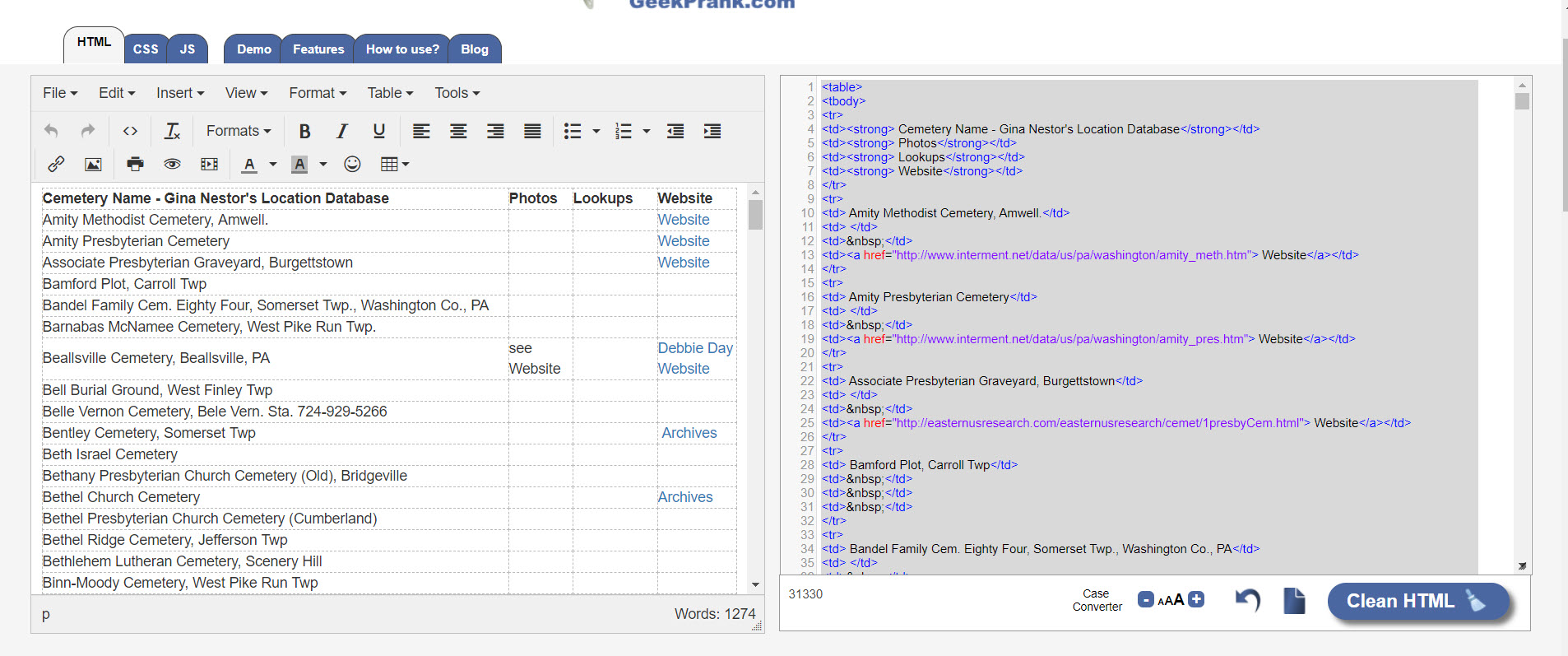Click the Words: 1274 counter
The image size is (1568, 656).
714,614
